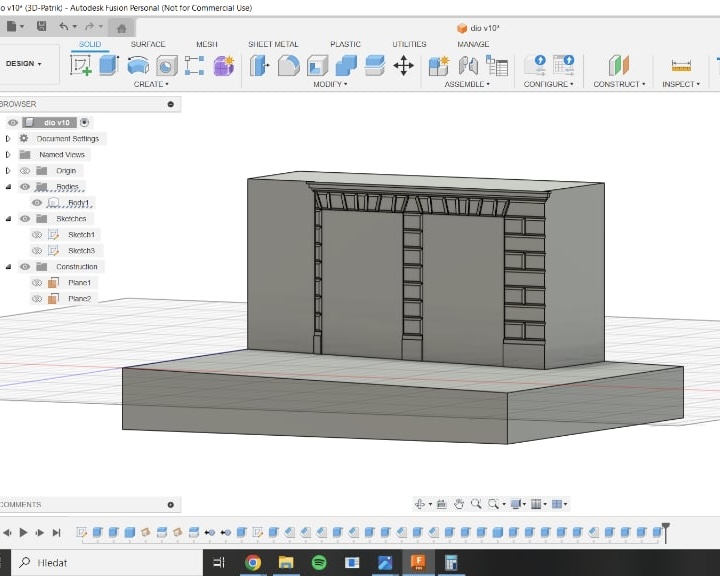Open the INSPECT dropdown menu
This screenshot has height=576, width=720.
681,84
